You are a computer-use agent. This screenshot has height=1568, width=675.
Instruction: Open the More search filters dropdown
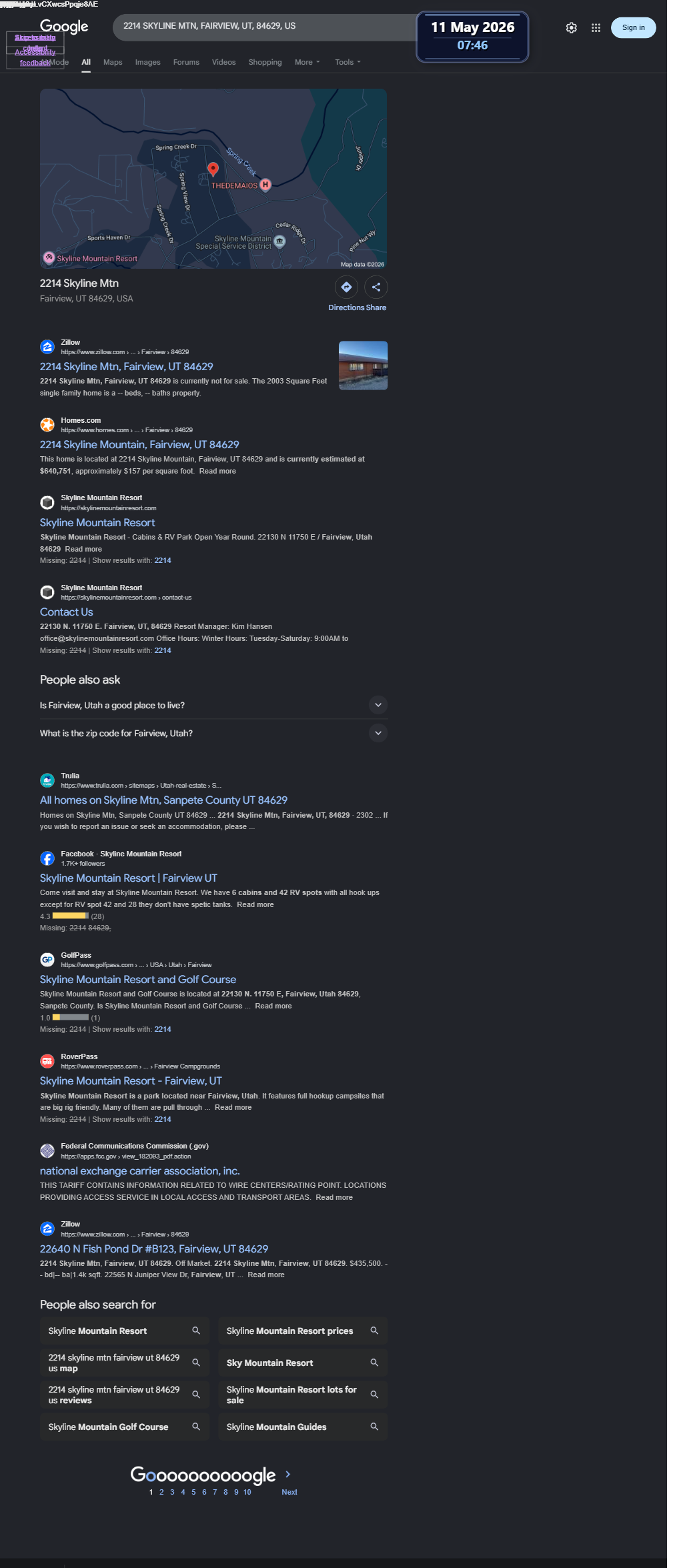pos(307,62)
